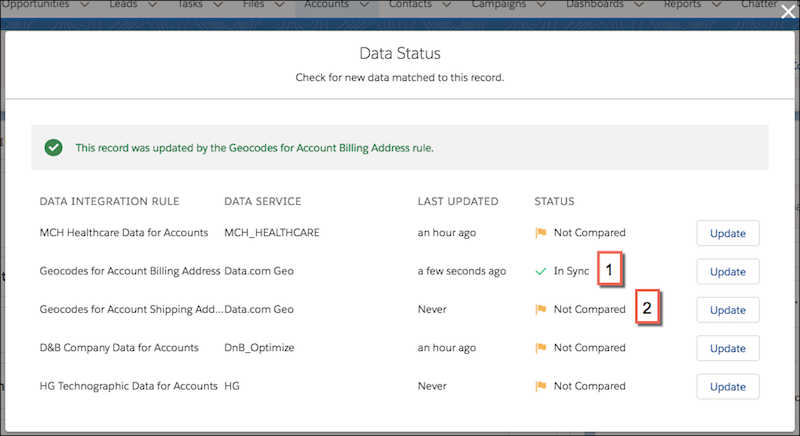Click the DnB_Optimize data service cell
This screenshot has height=436, width=800.
point(259,347)
